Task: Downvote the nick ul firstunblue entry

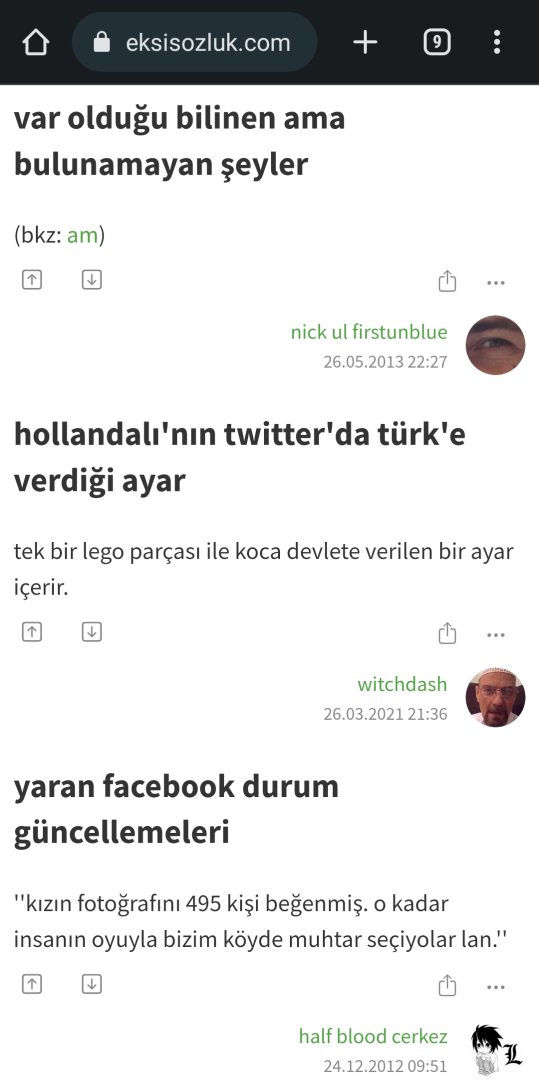Action: point(92,280)
